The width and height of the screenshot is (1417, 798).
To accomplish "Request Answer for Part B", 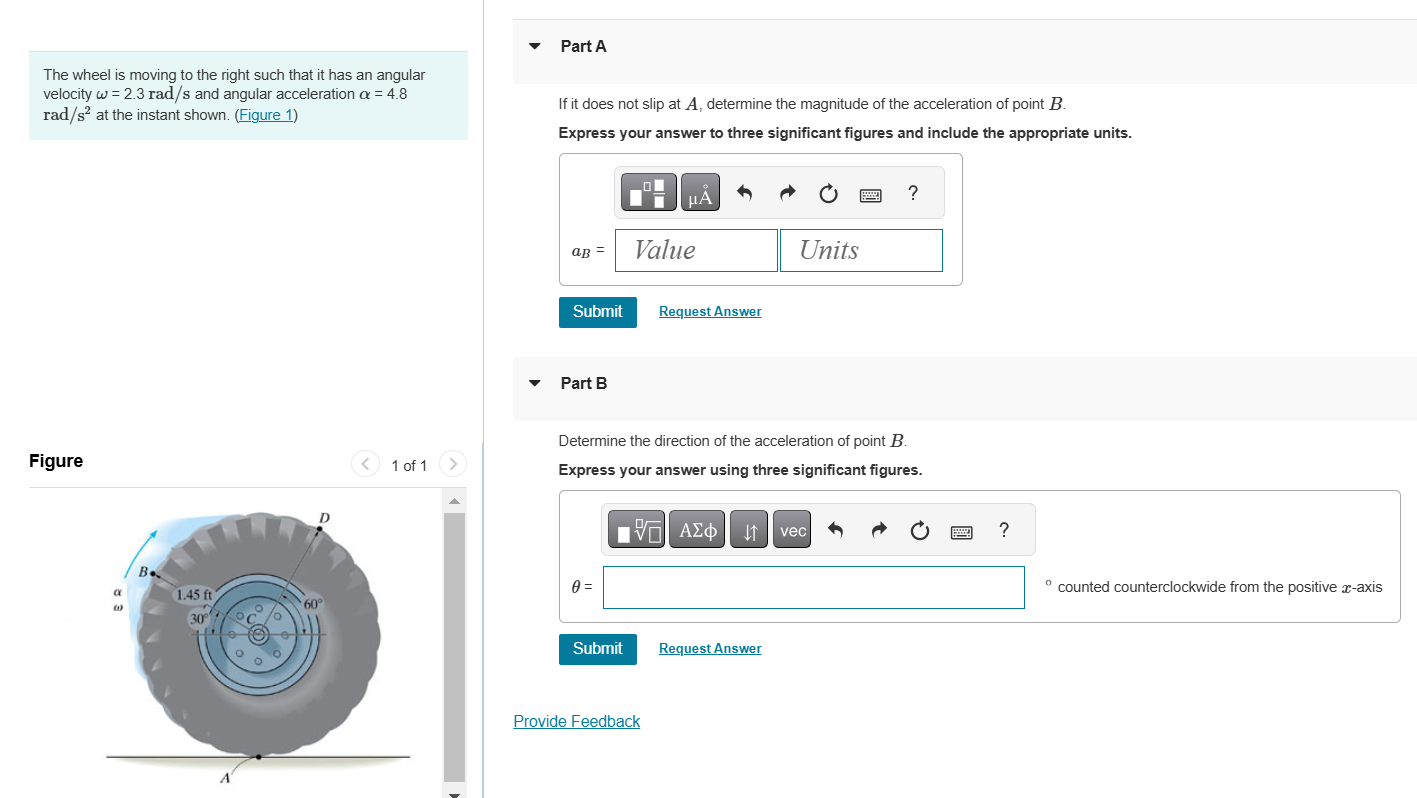I will (x=710, y=649).
